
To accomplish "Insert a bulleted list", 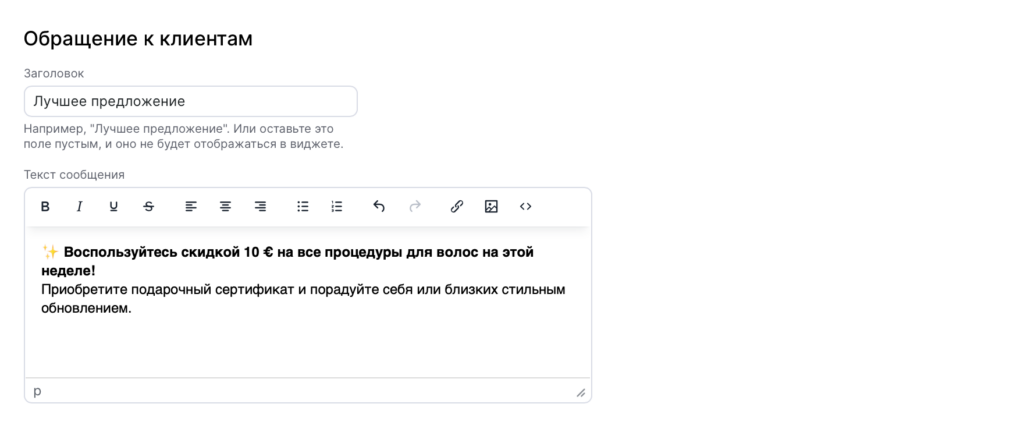I will [x=303, y=207].
